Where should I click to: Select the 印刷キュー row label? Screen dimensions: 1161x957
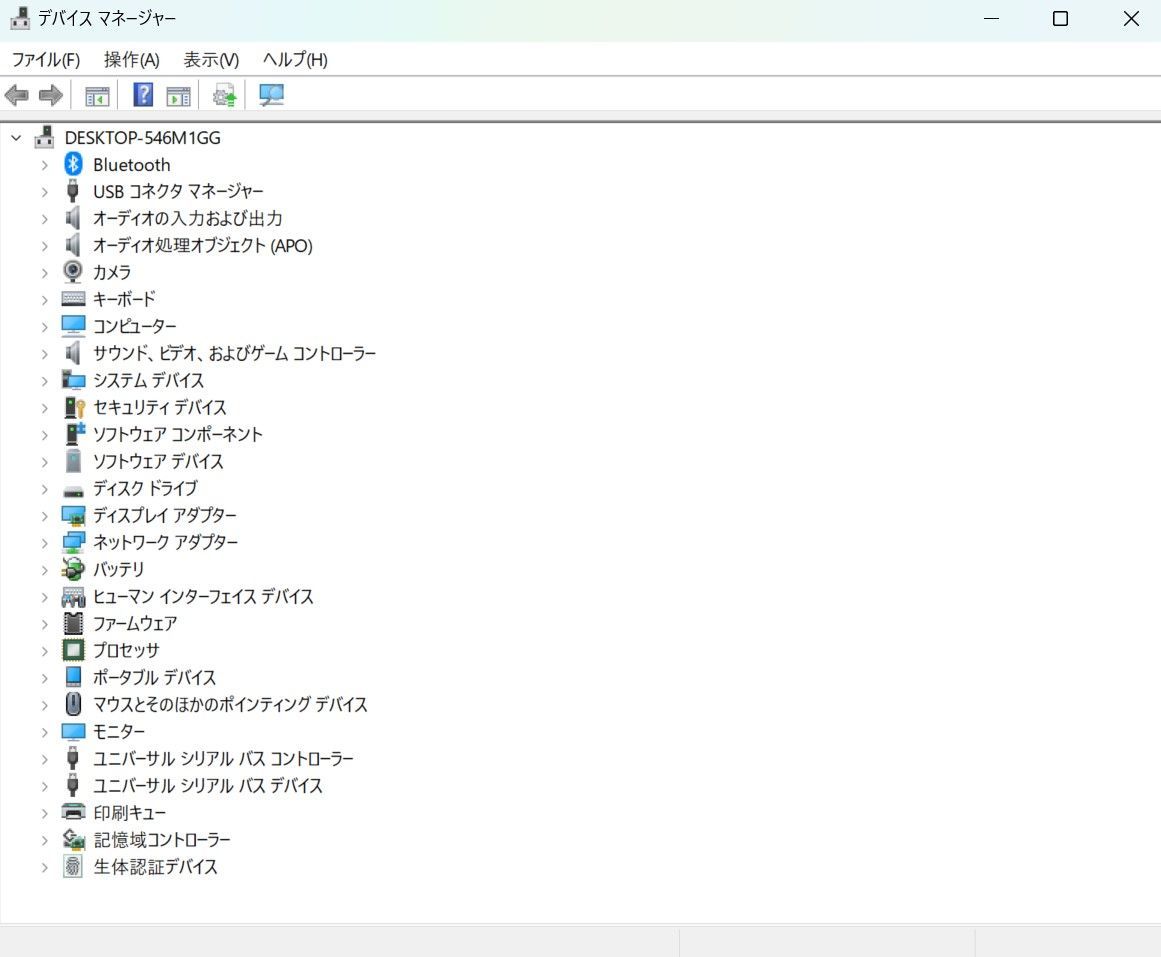pyautogui.click(x=130, y=813)
